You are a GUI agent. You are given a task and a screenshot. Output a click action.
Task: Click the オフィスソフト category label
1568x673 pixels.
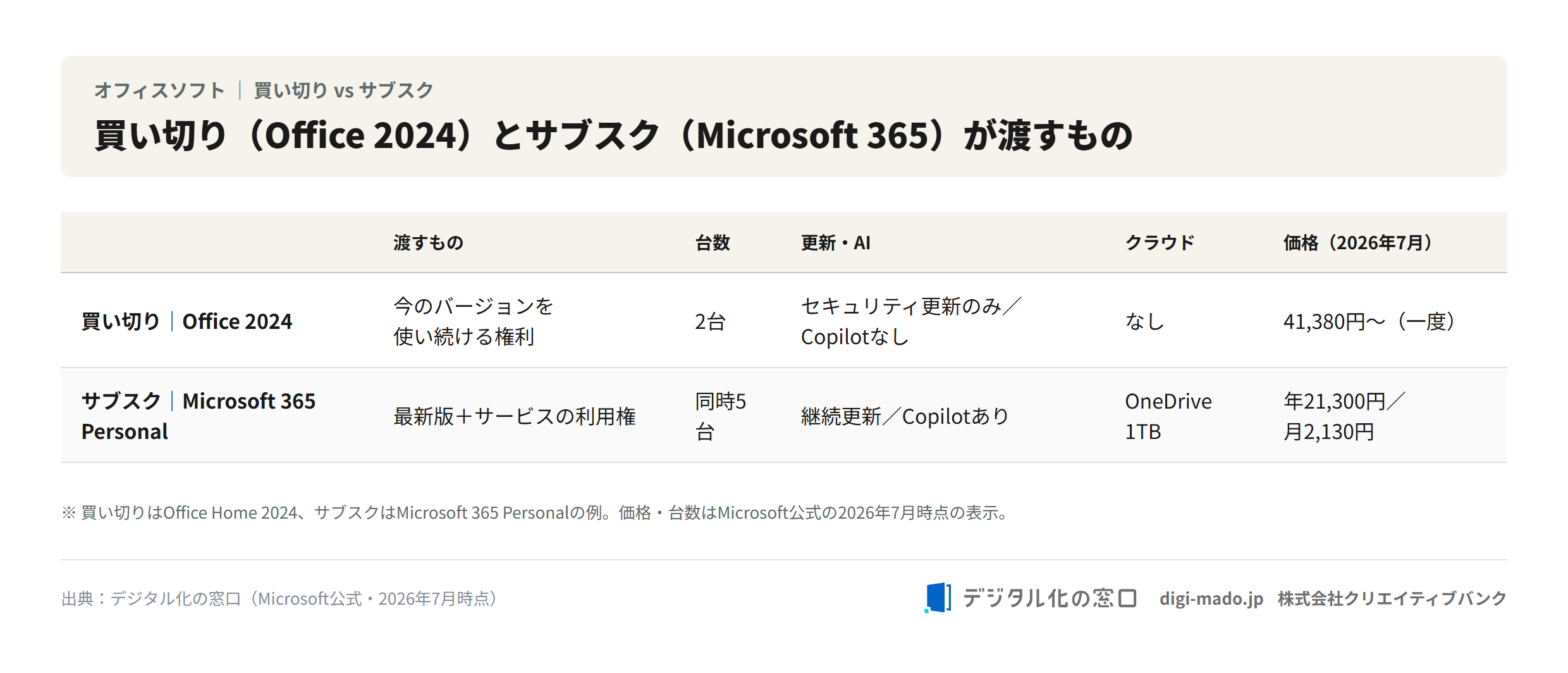(x=159, y=90)
